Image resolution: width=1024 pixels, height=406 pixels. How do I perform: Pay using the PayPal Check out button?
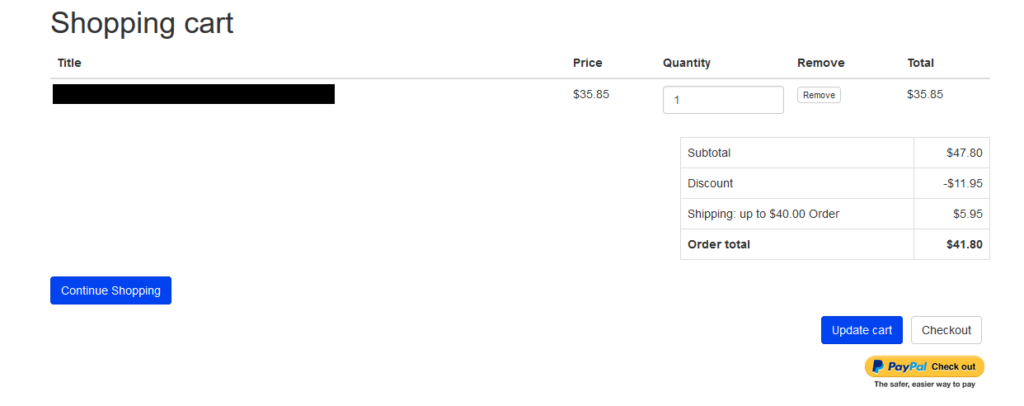coord(924,366)
